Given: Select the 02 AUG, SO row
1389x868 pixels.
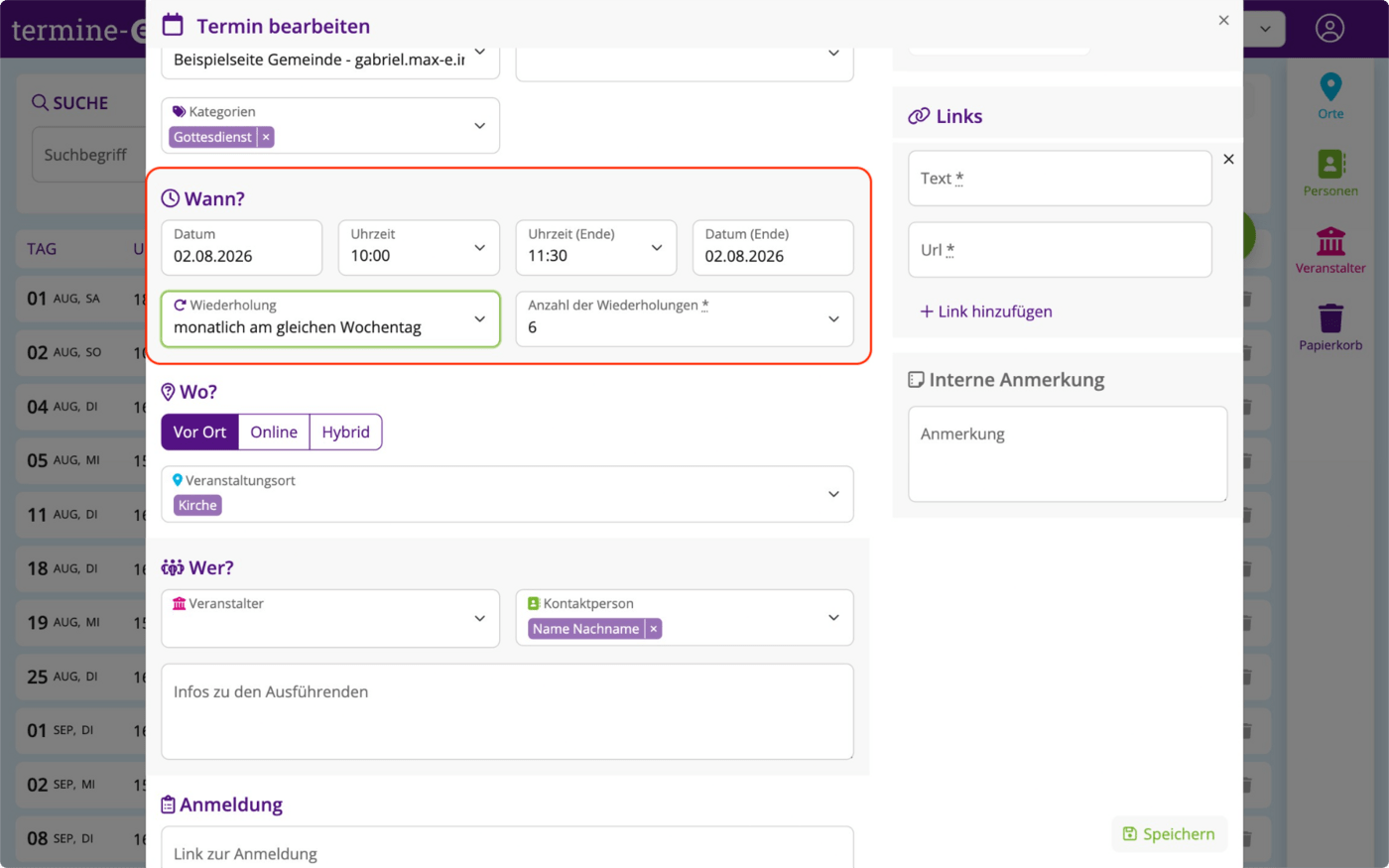Looking at the screenshot, I should click(x=81, y=352).
